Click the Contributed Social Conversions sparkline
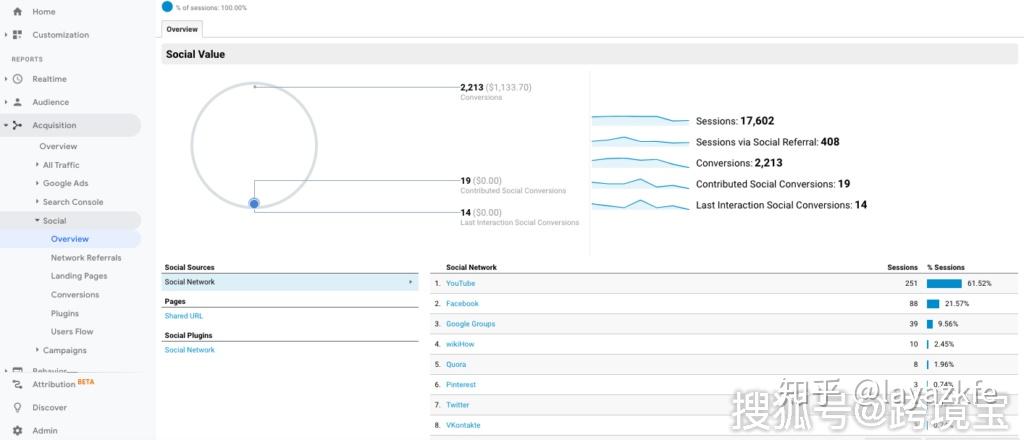 pos(640,183)
